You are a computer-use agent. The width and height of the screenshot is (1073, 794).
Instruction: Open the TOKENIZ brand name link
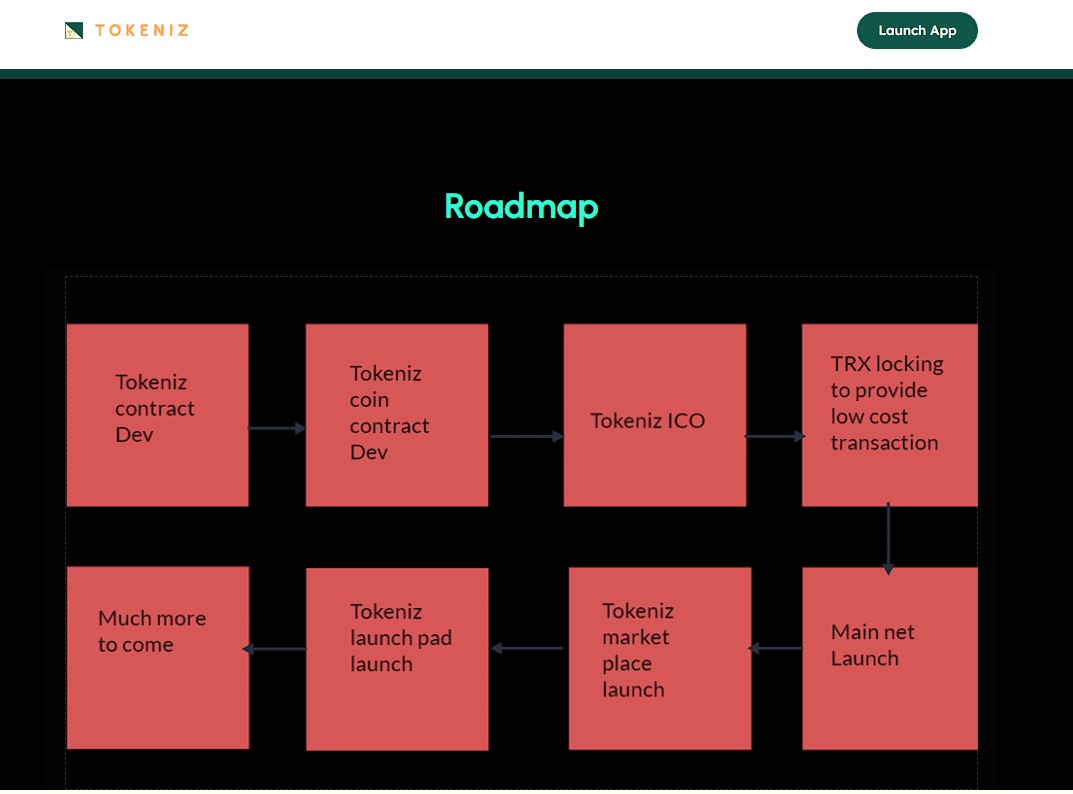tap(142, 31)
